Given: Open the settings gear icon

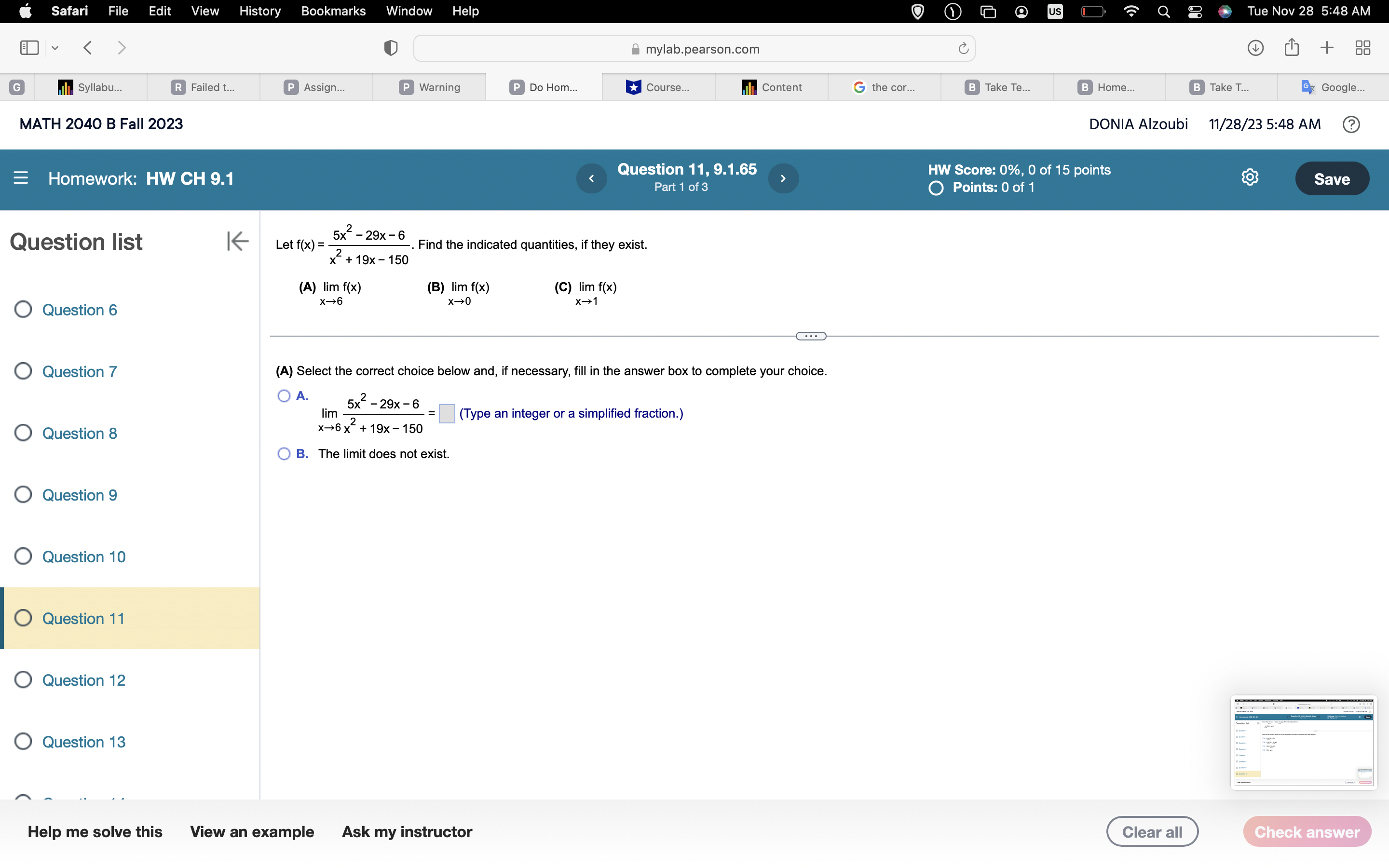Looking at the screenshot, I should click(1250, 177).
